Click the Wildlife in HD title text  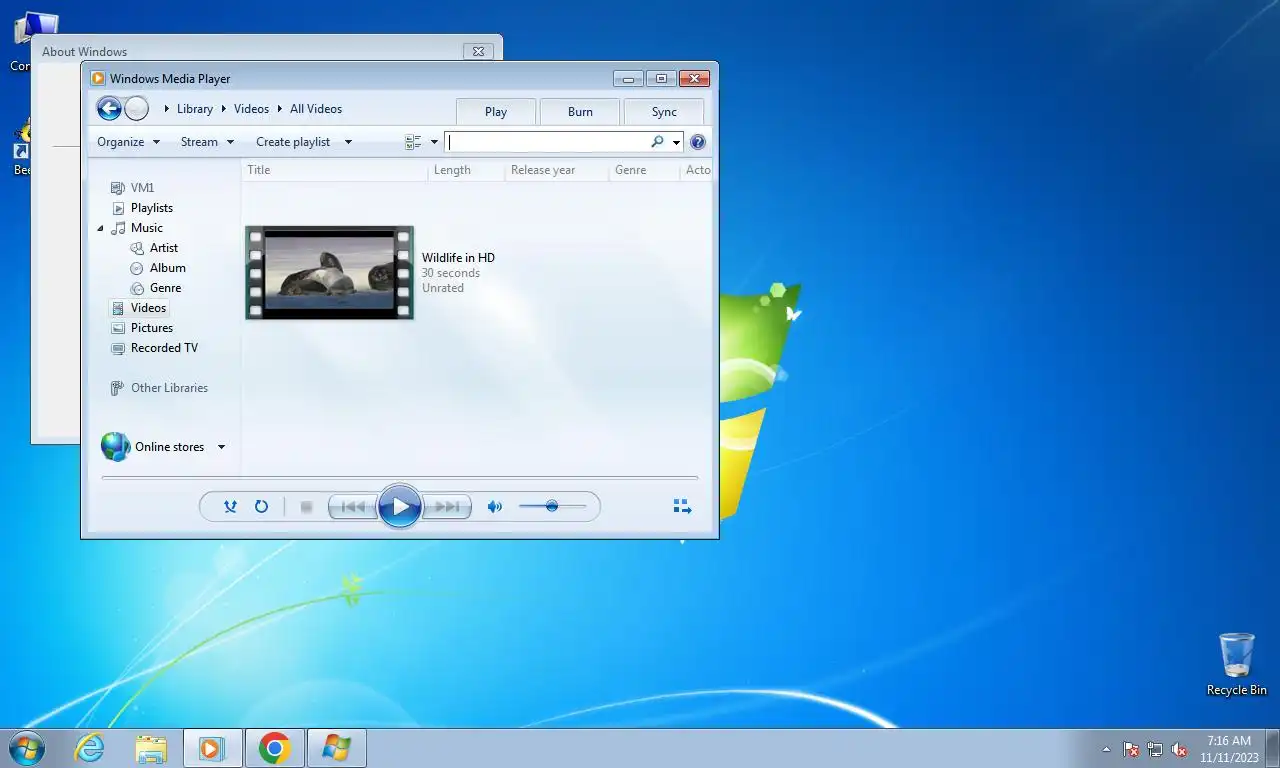(x=458, y=258)
